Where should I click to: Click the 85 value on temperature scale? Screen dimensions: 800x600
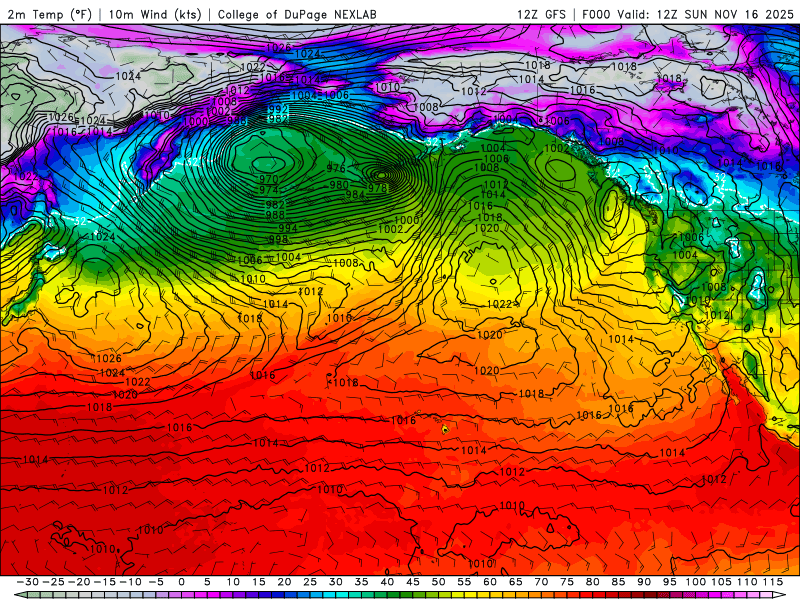tap(618, 582)
